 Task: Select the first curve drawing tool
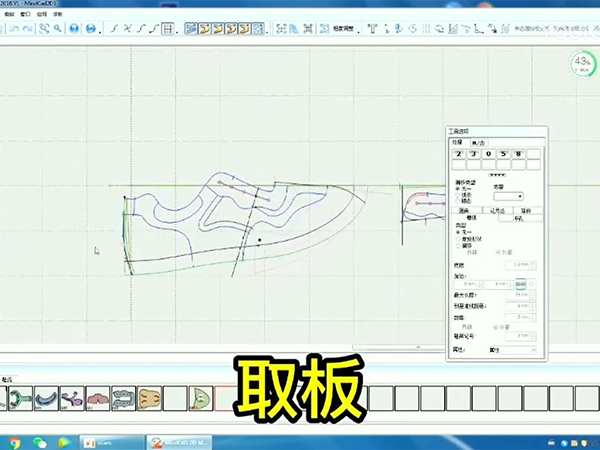click(x=114, y=29)
